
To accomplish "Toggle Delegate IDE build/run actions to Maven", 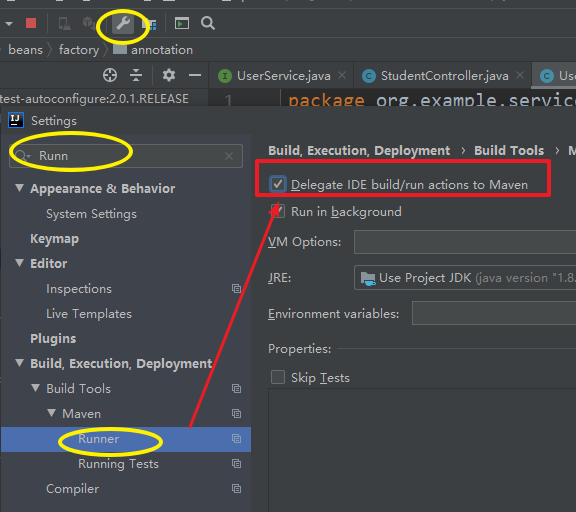I will (278, 184).
